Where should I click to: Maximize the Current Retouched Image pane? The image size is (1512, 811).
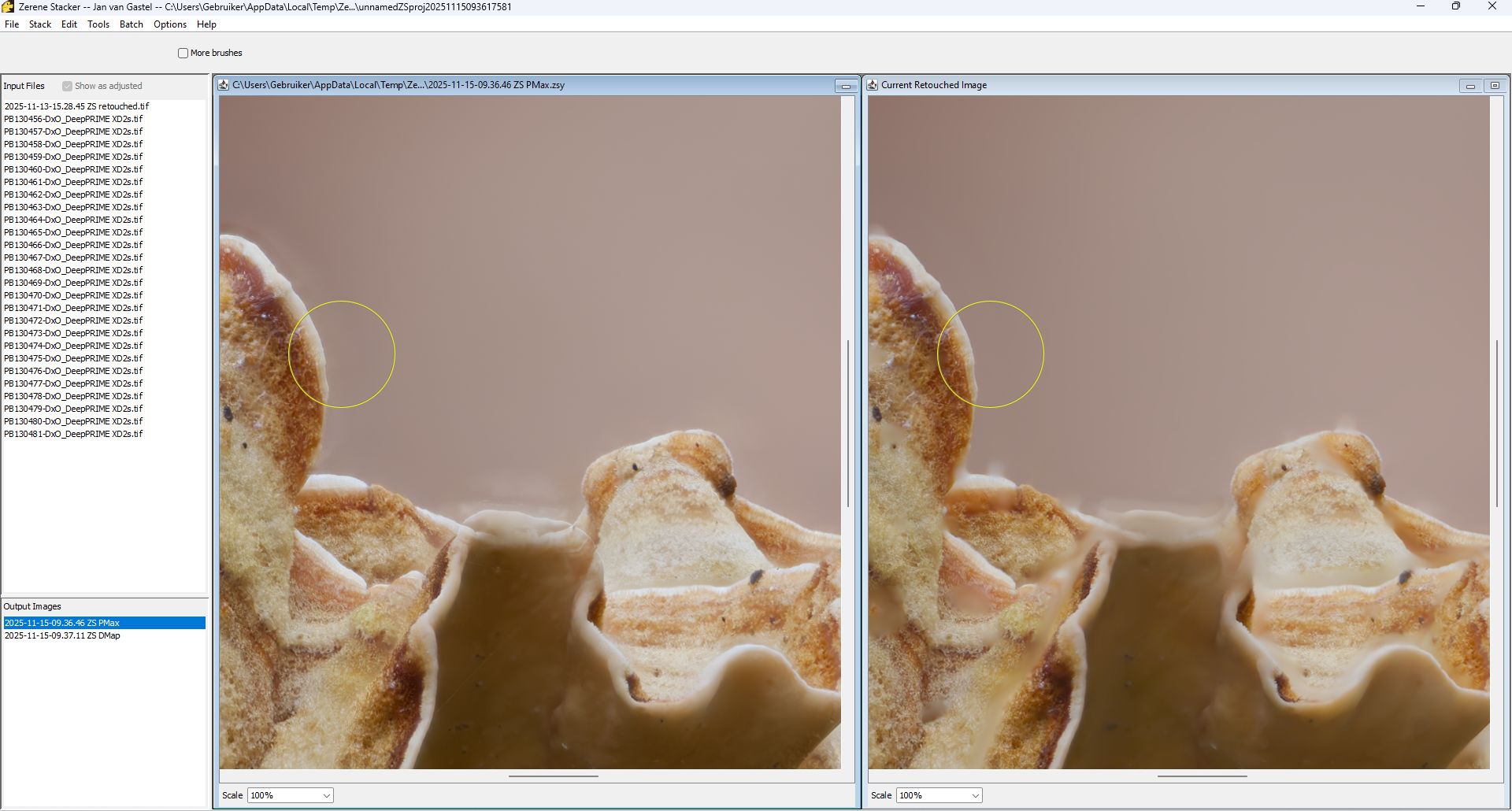(x=1494, y=86)
